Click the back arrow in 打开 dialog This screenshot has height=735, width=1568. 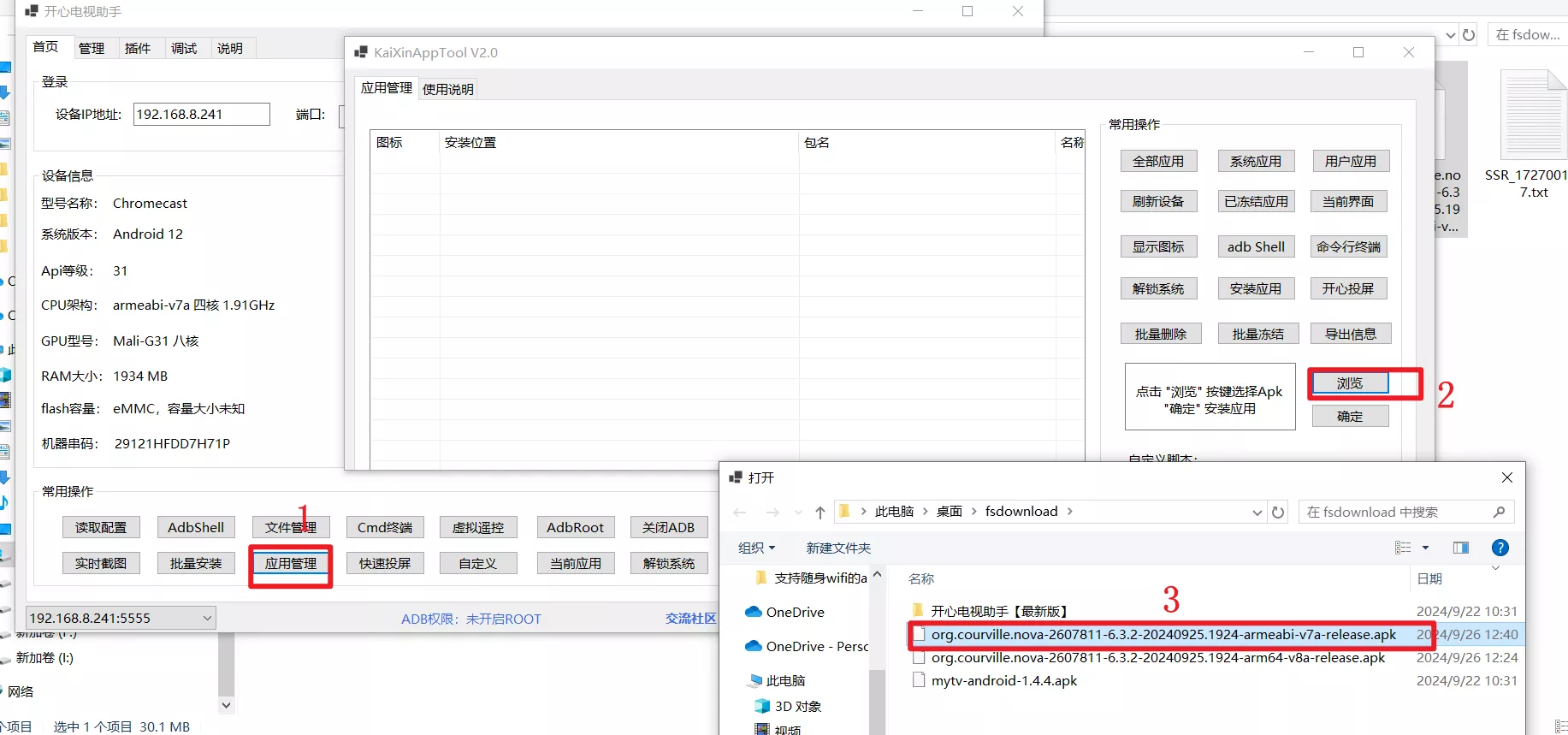click(740, 513)
